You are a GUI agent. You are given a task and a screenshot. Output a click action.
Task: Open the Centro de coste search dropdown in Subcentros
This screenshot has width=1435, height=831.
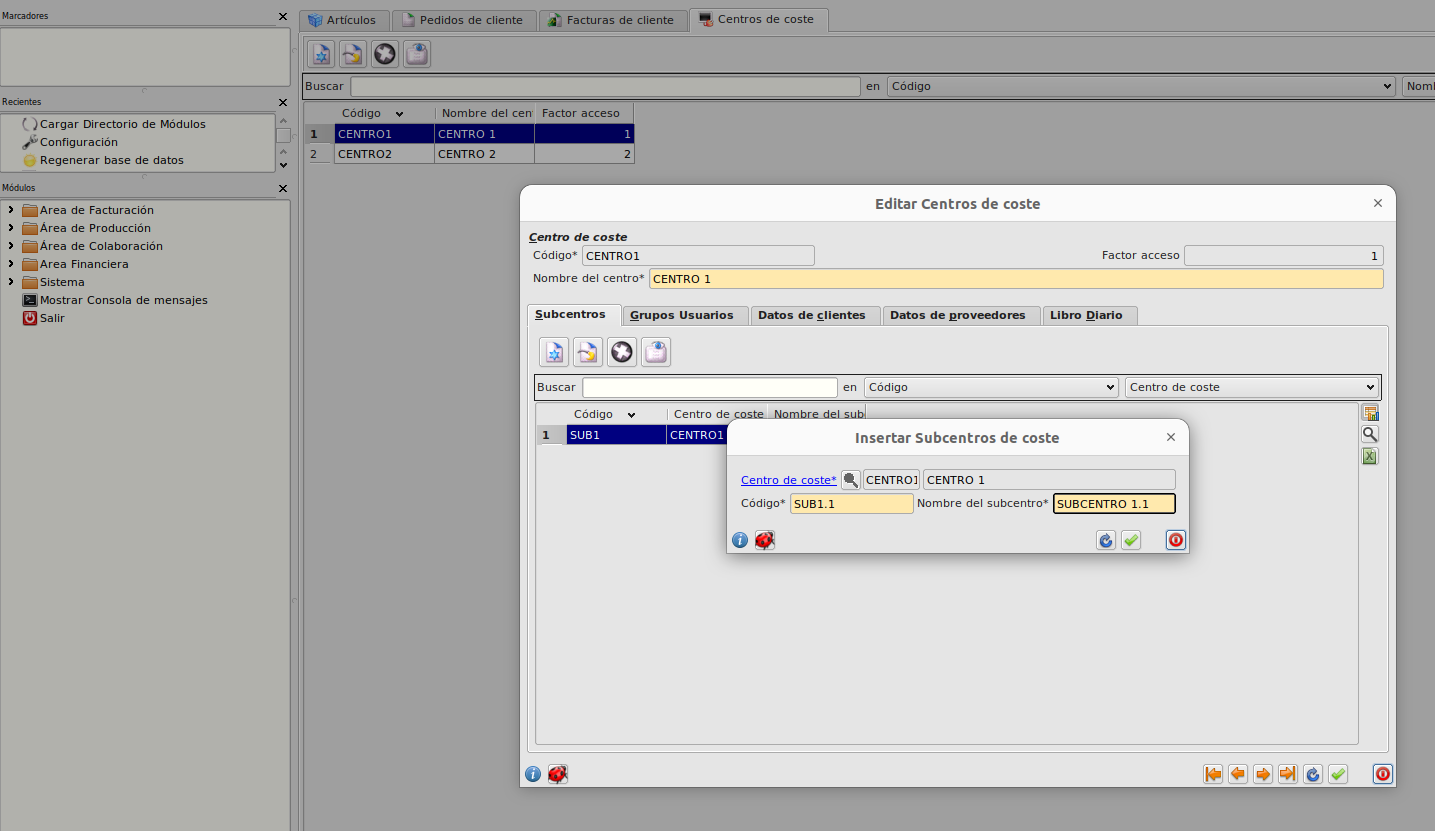click(x=1252, y=387)
